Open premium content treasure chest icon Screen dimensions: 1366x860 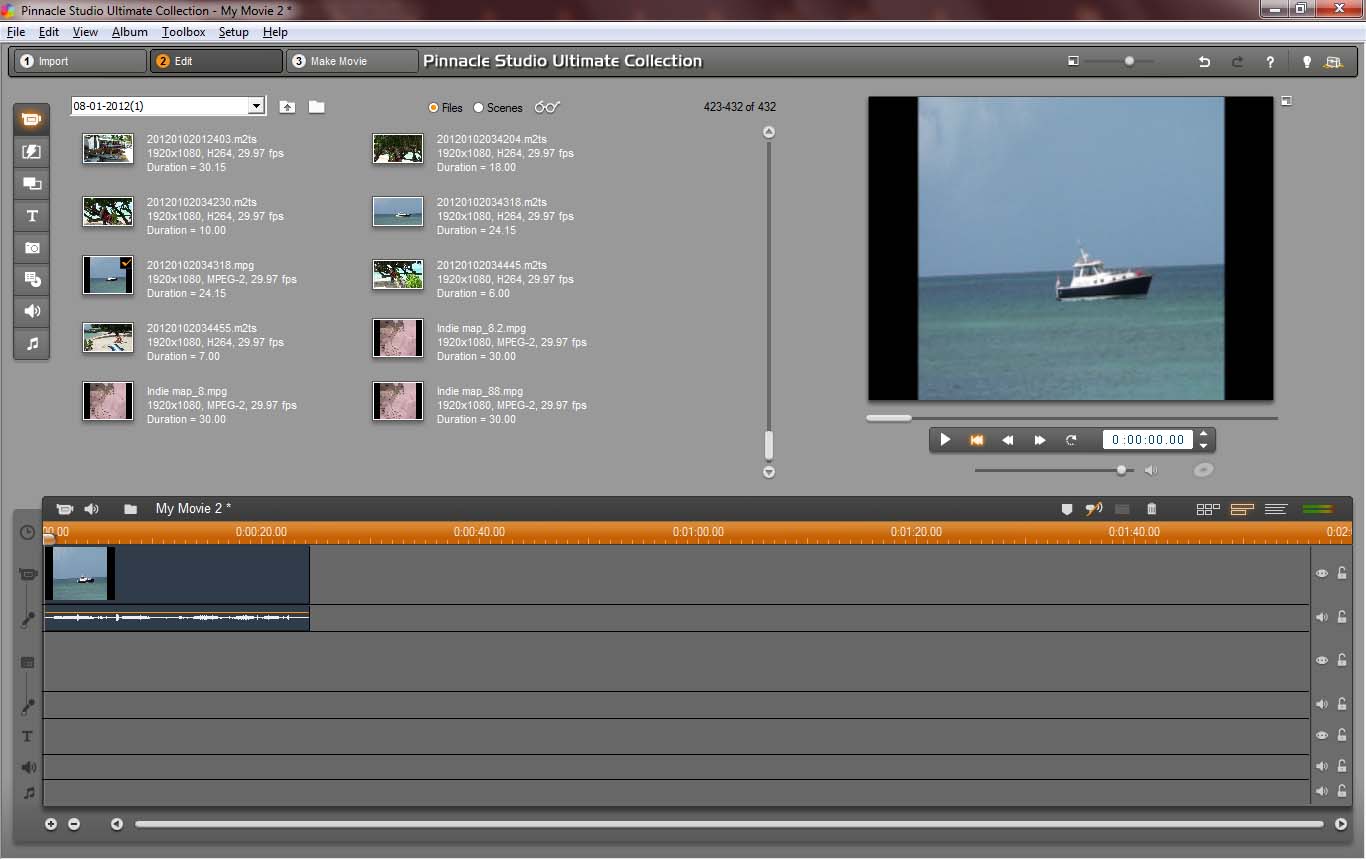point(1333,62)
